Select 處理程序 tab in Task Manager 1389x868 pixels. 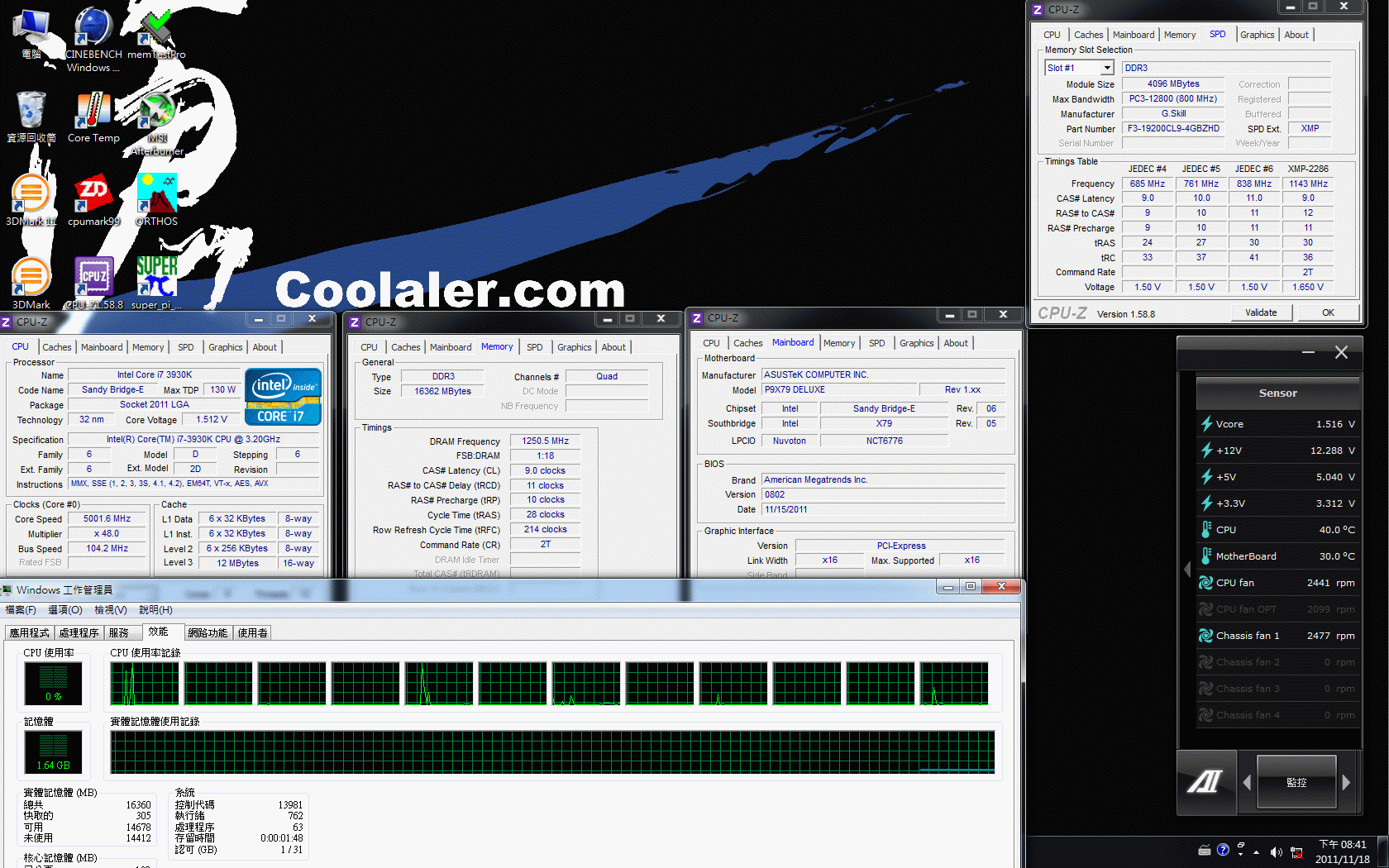coord(79,633)
